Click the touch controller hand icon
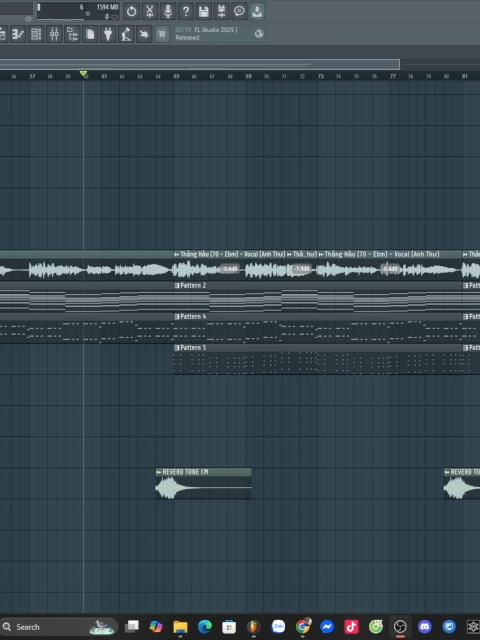Screen dimensions: 480x640 [x=144, y=34]
